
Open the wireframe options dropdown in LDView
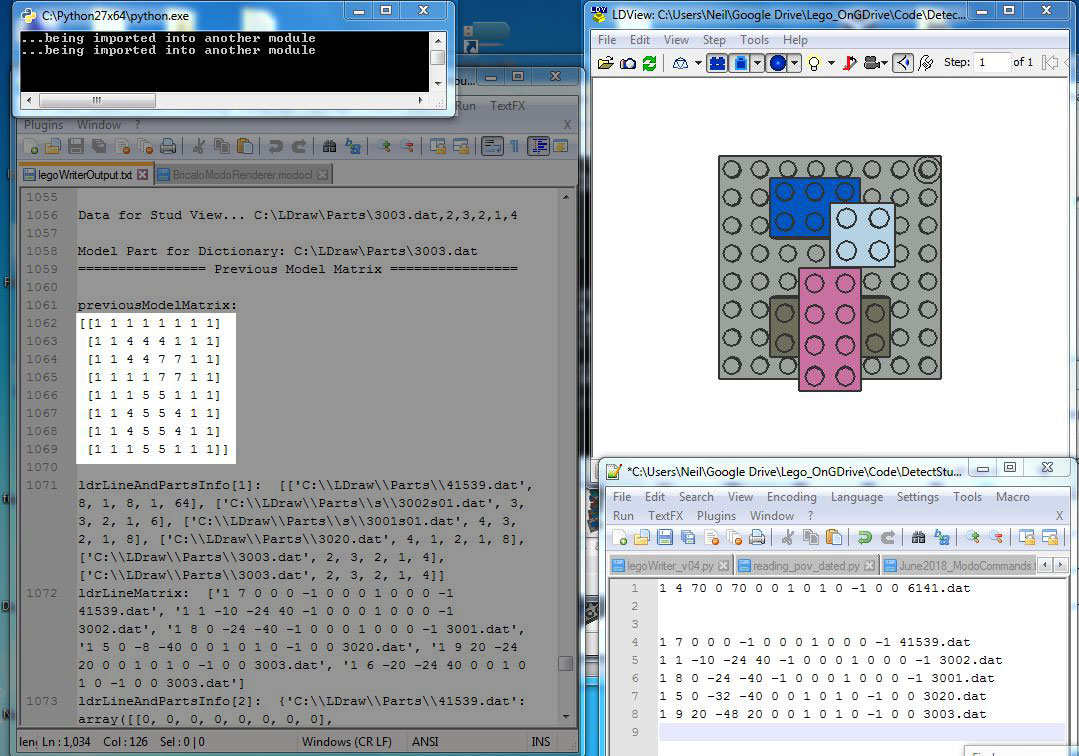(x=697, y=62)
